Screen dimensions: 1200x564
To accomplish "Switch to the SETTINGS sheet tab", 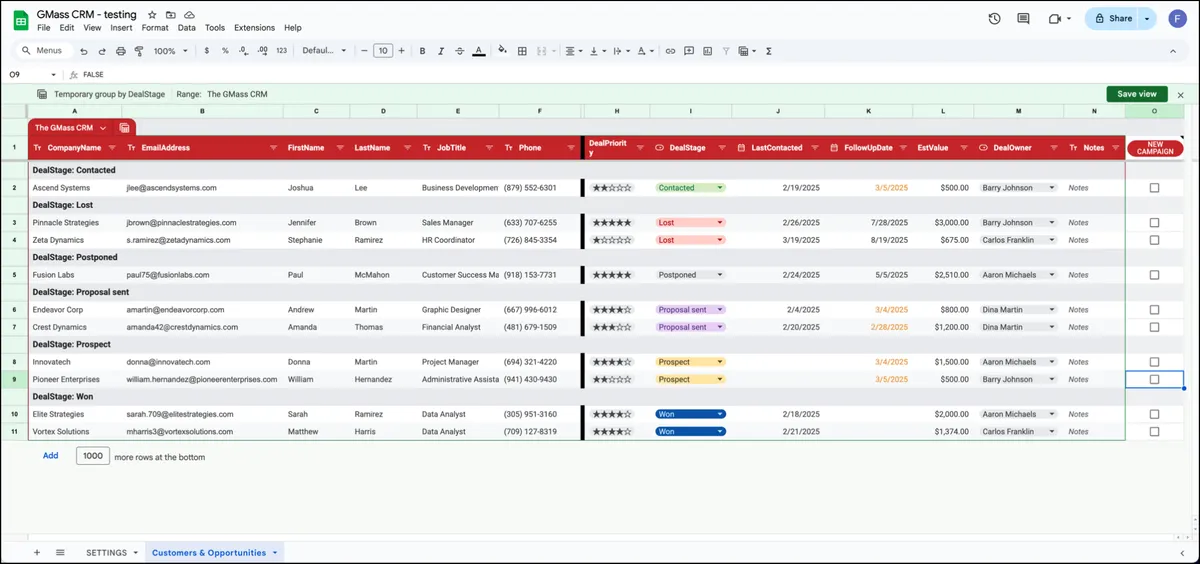I will 106,553.
